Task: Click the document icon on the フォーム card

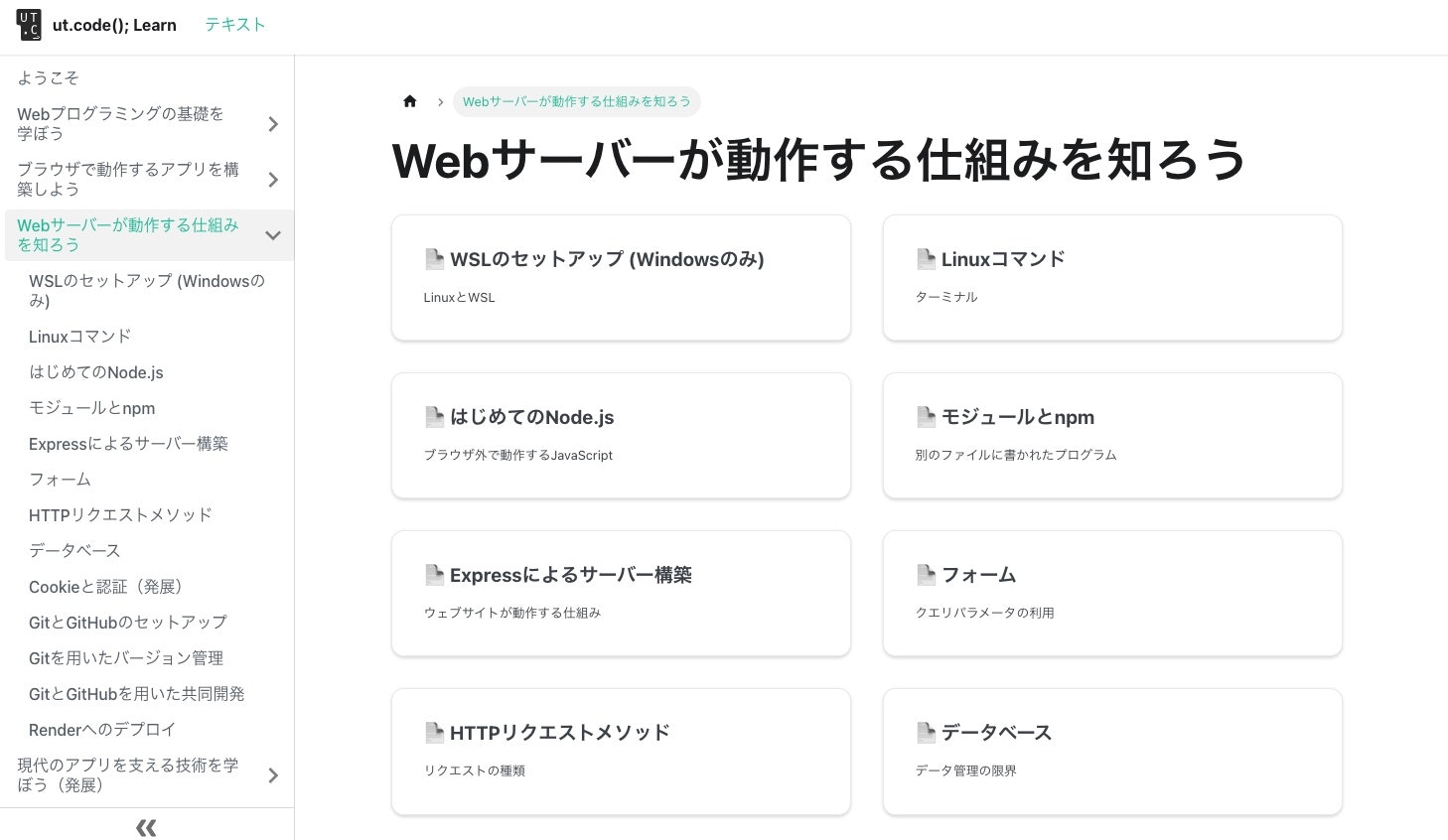Action: pos(927,575)
